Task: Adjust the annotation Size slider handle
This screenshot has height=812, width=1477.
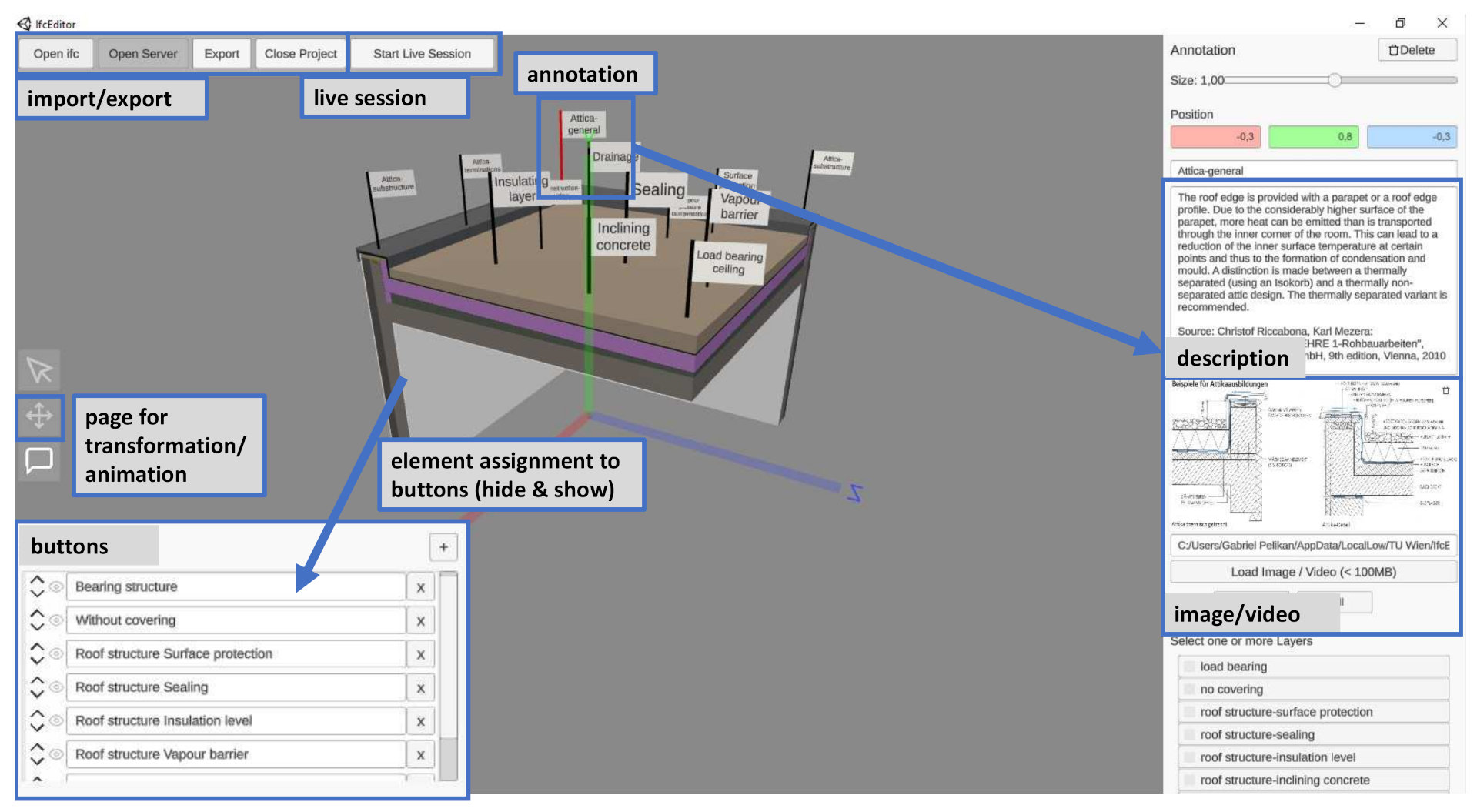Action: [x=1335, y=80]
